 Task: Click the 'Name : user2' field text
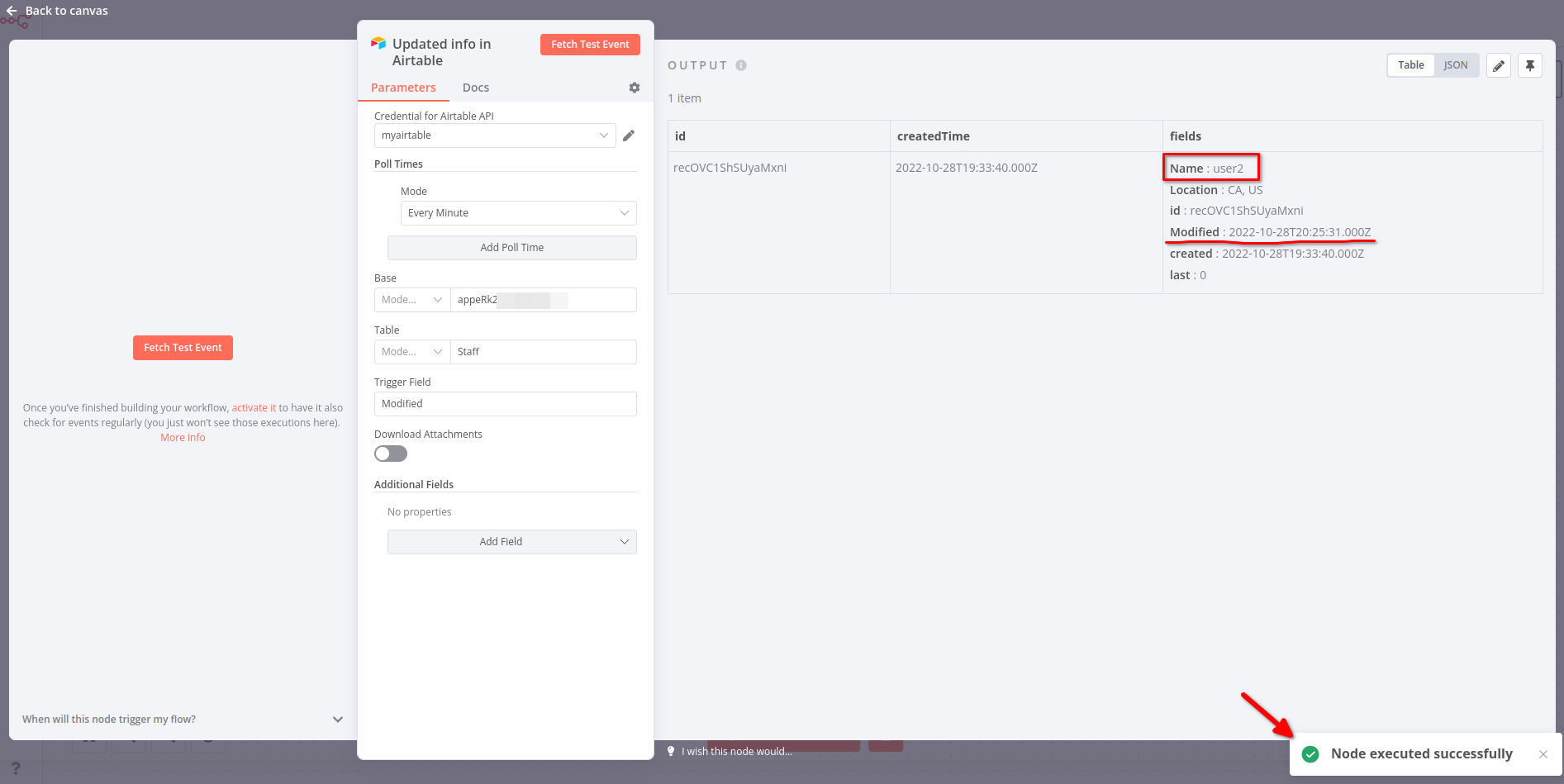coord(1206,169)
